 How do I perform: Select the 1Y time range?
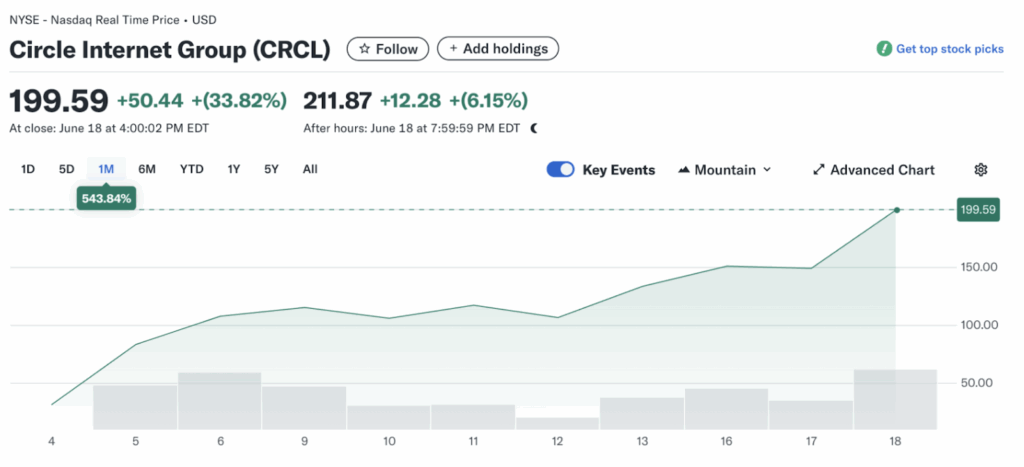pos(234,169)
